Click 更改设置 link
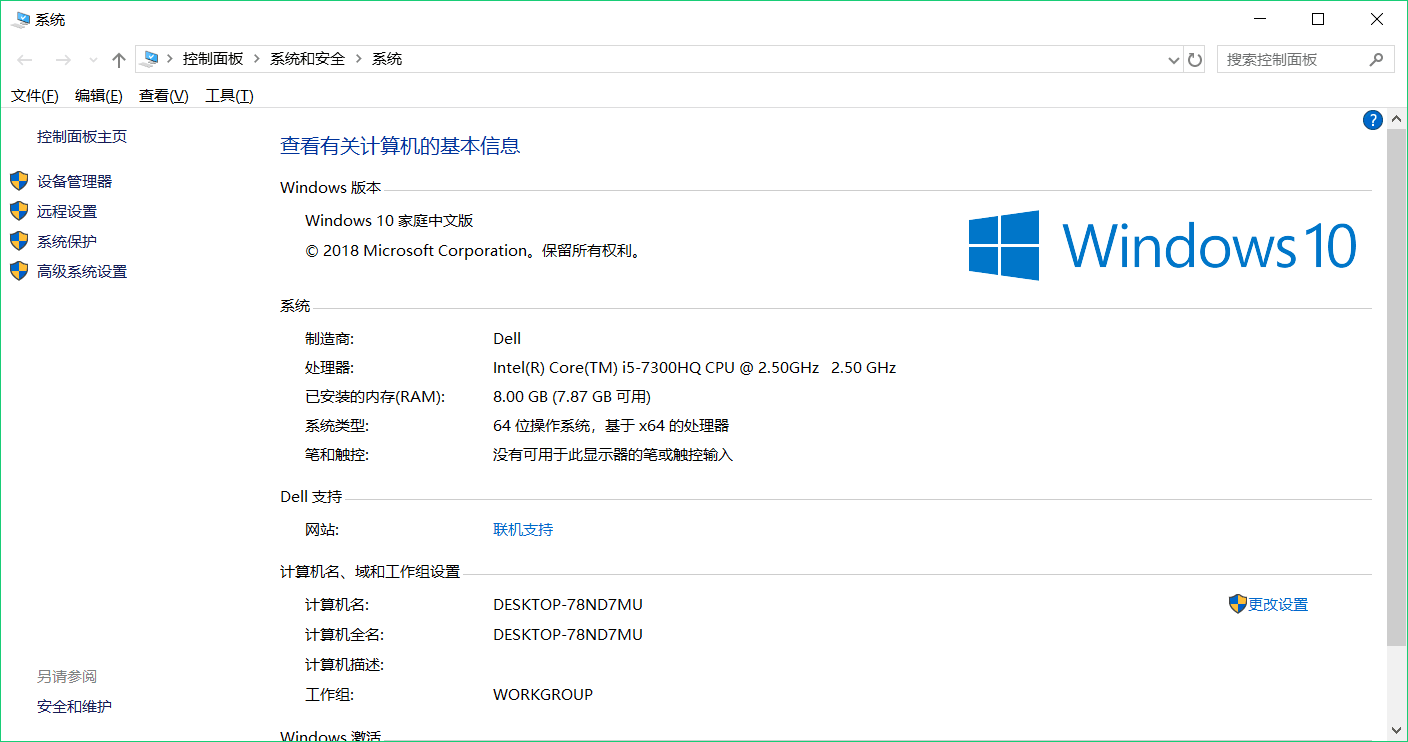 point(1278,605)
